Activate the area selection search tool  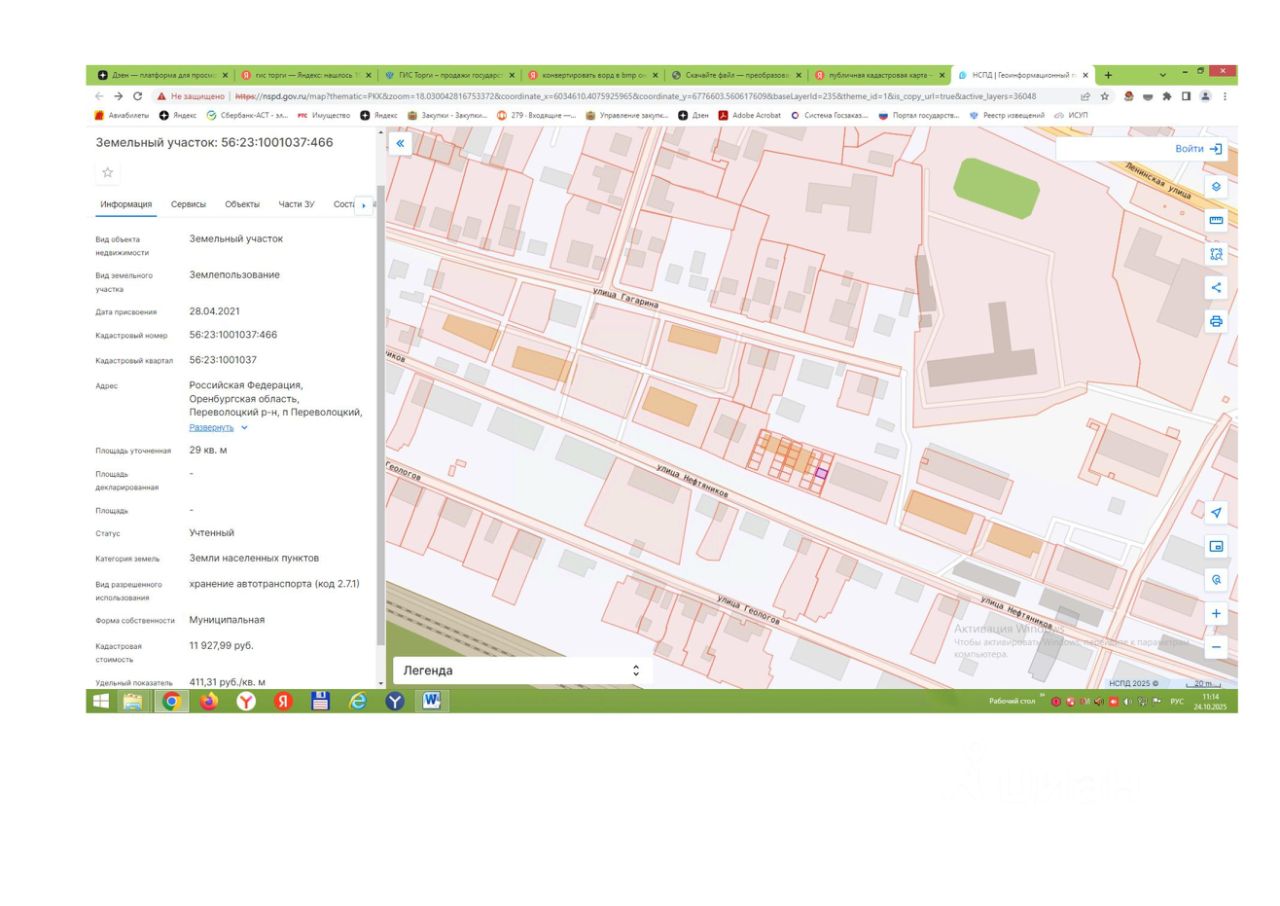point(1216,254)
